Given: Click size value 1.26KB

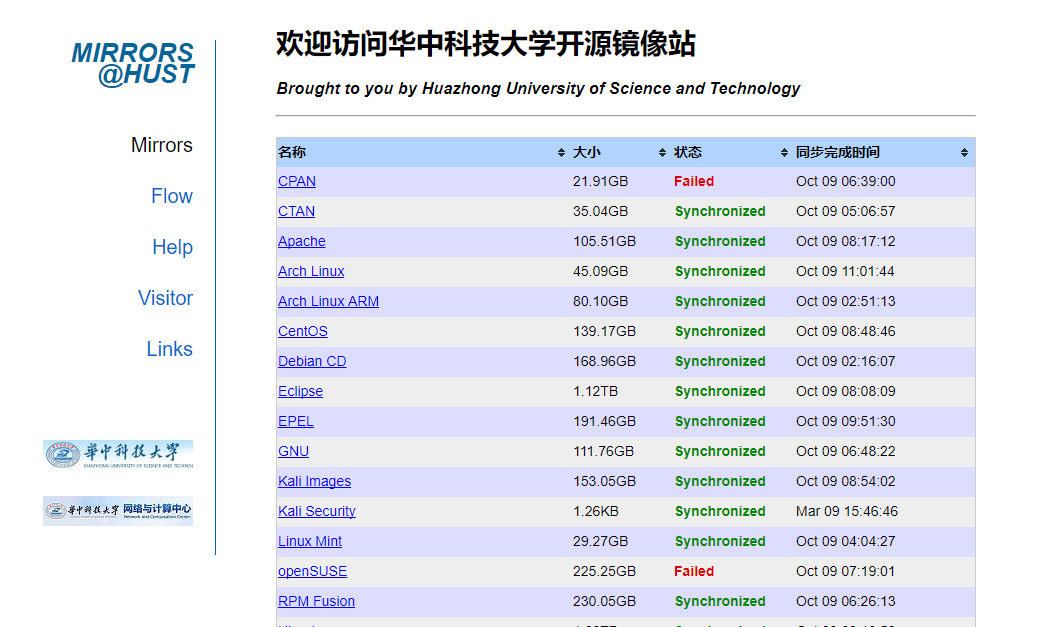Looking at the screenshot, I should pyautogui.click(x=595, y=511).
